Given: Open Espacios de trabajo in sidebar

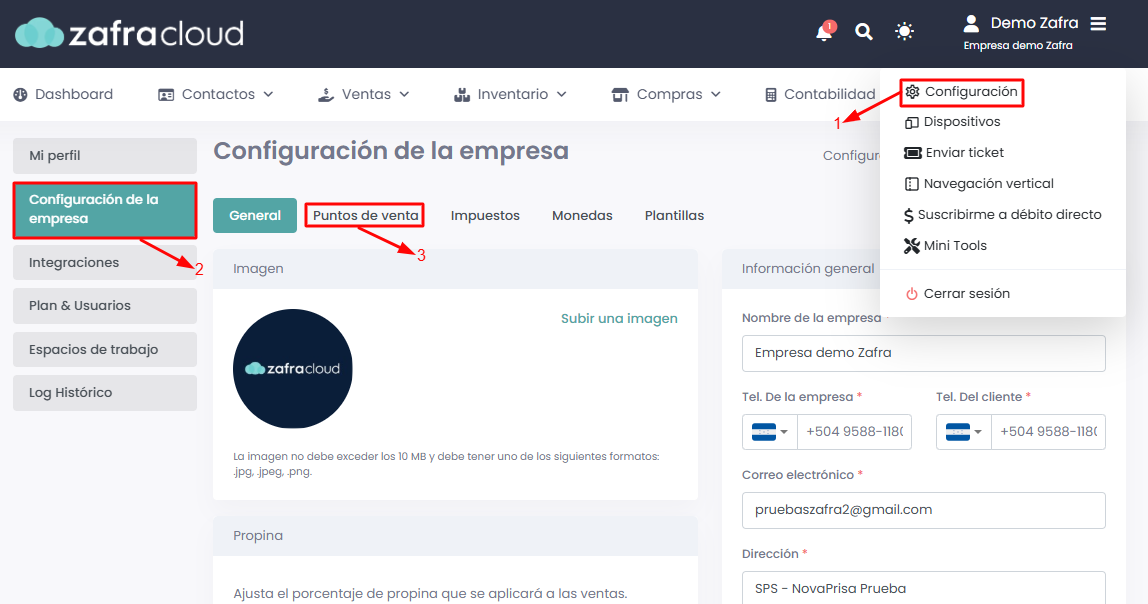Looking at the screenshot, I should pos(105,350).
